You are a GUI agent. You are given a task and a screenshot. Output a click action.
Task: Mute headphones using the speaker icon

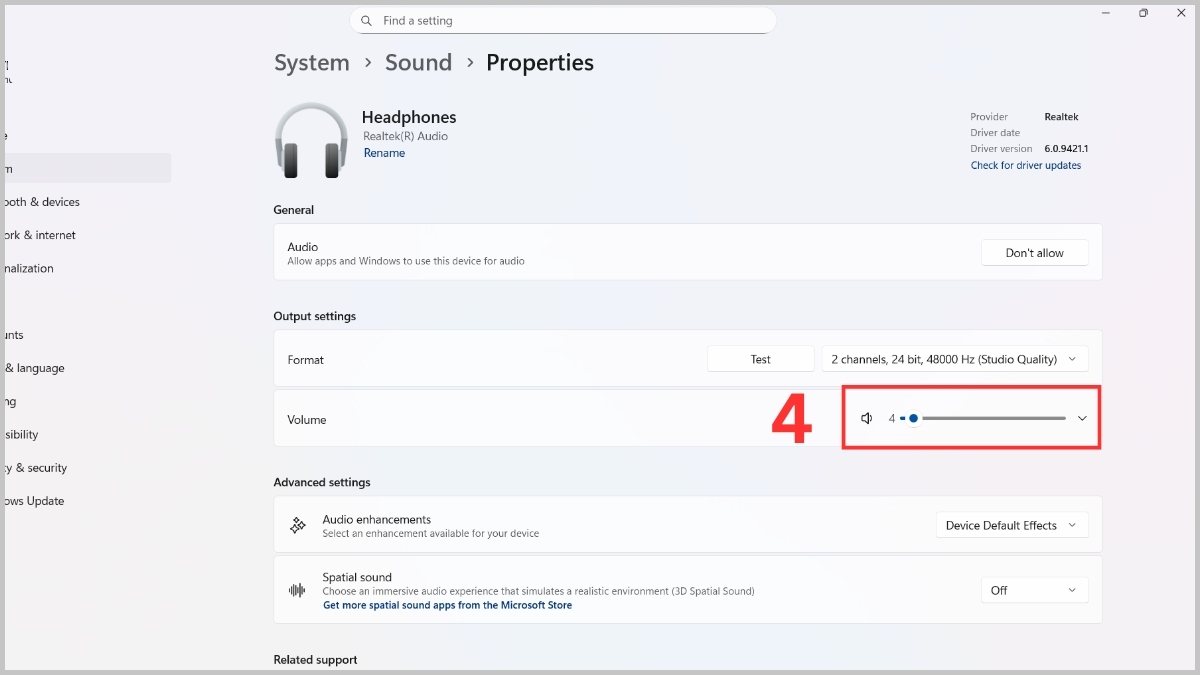(867, 419)
